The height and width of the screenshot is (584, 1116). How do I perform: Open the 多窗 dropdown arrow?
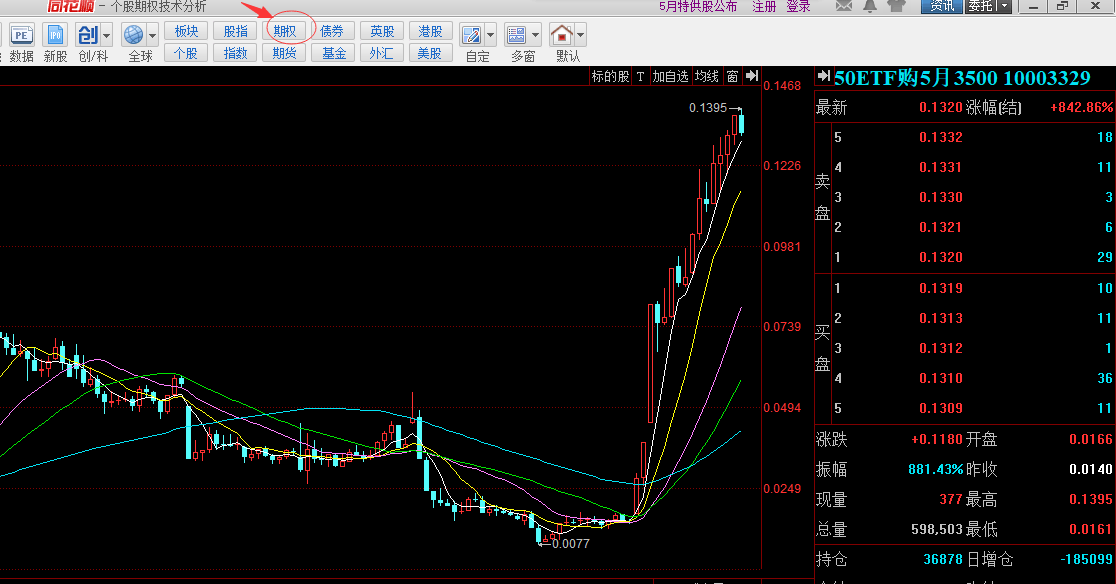point(535,35)
